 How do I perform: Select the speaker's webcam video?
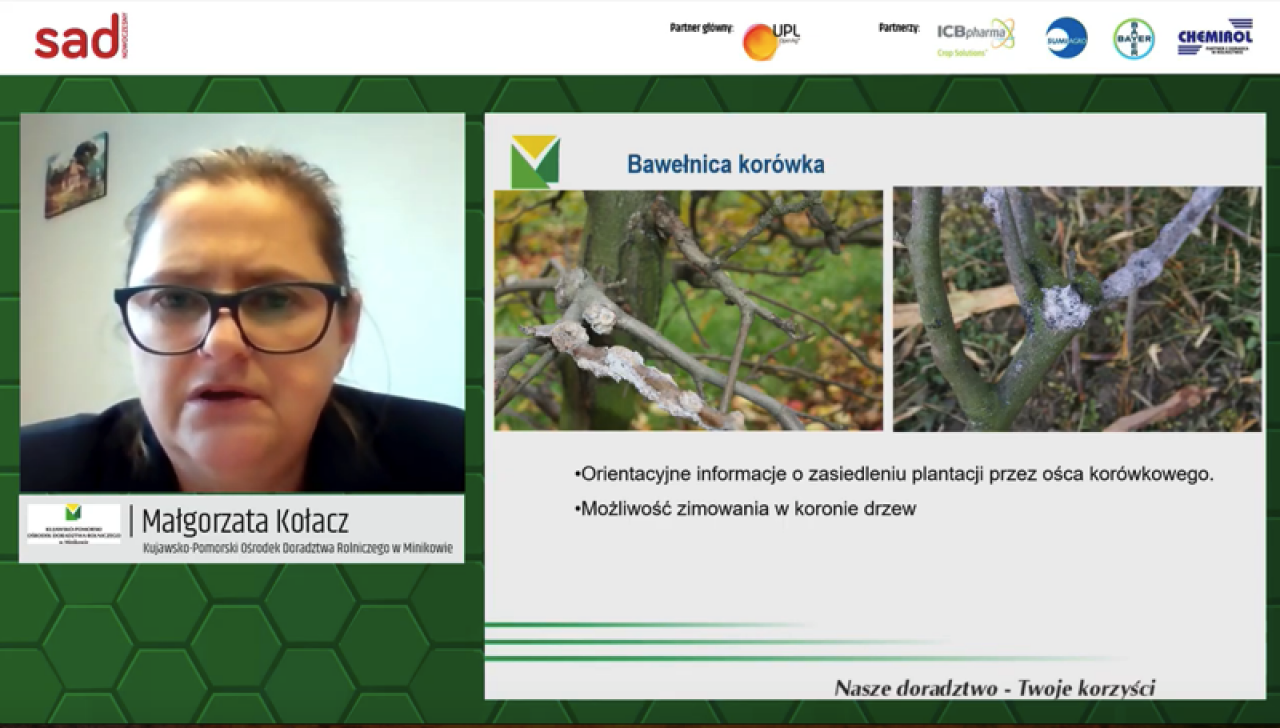242,302
